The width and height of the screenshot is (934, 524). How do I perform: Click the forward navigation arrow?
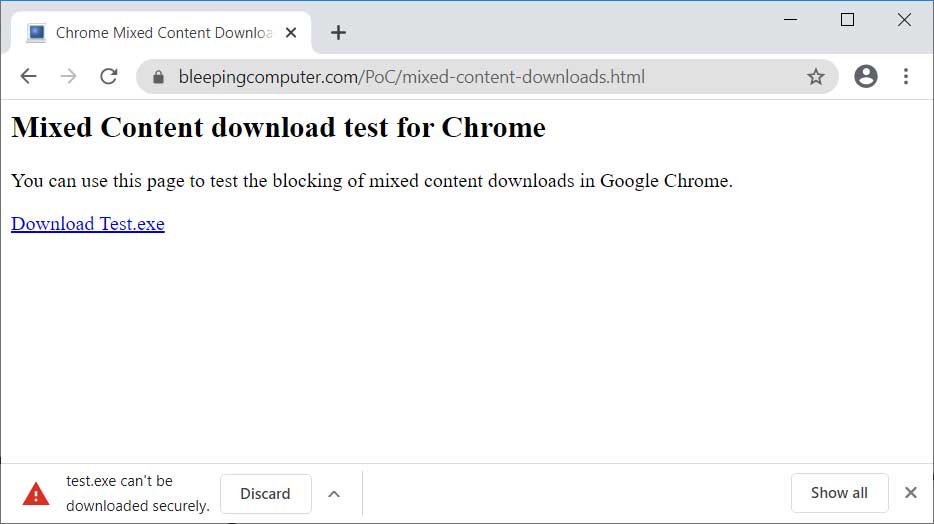click(x=68, y=77)
